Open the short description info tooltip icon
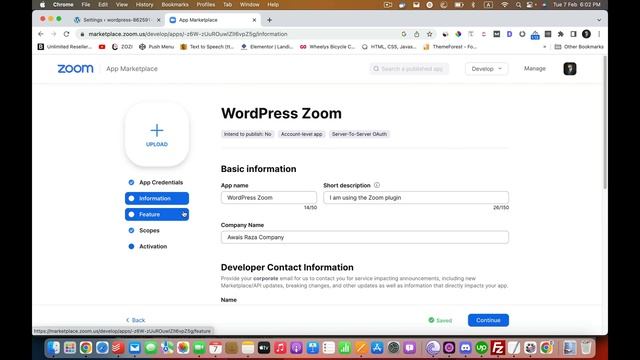 point(377,185)
